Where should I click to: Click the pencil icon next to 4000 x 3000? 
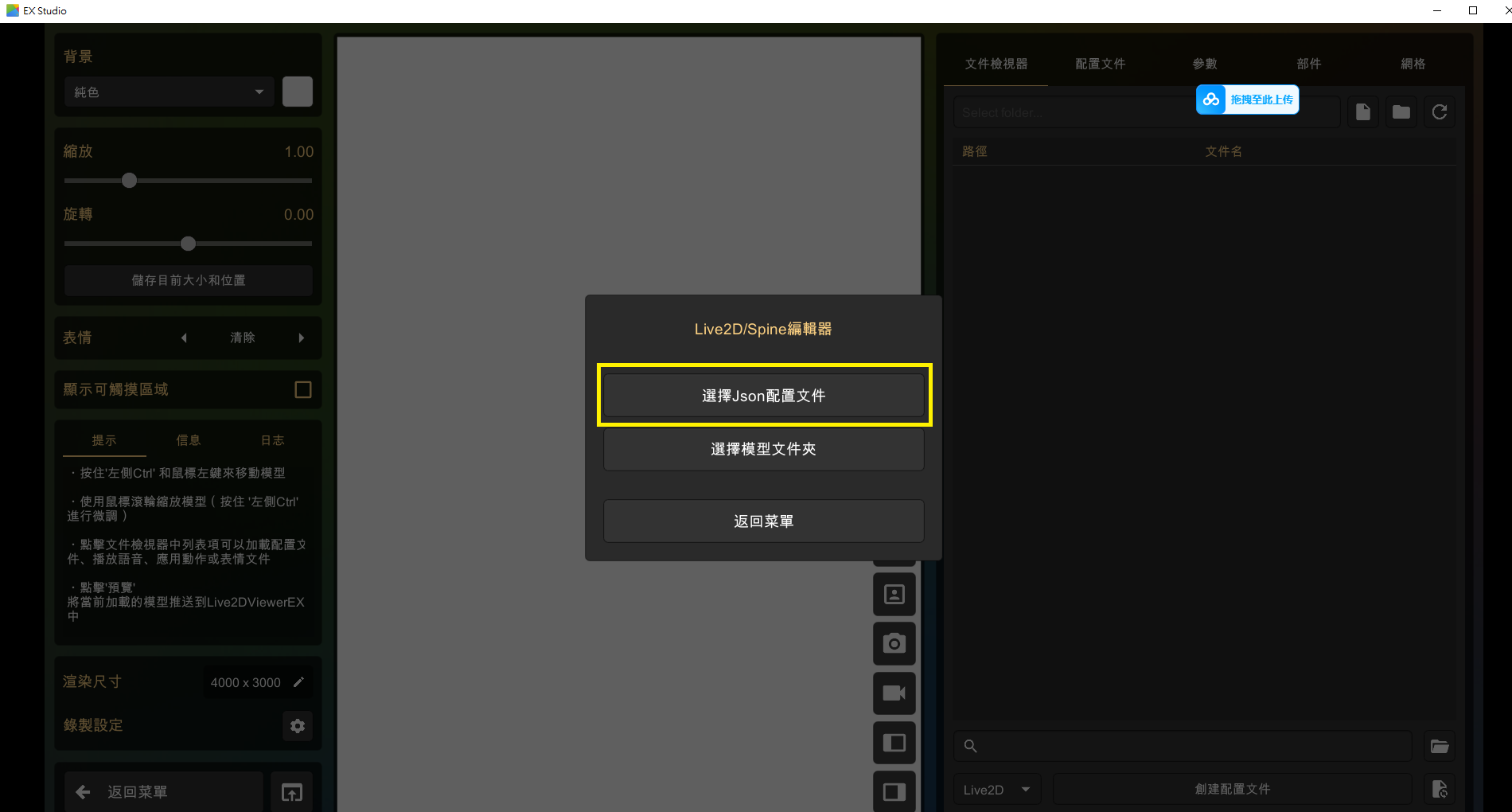pos(299,682)
